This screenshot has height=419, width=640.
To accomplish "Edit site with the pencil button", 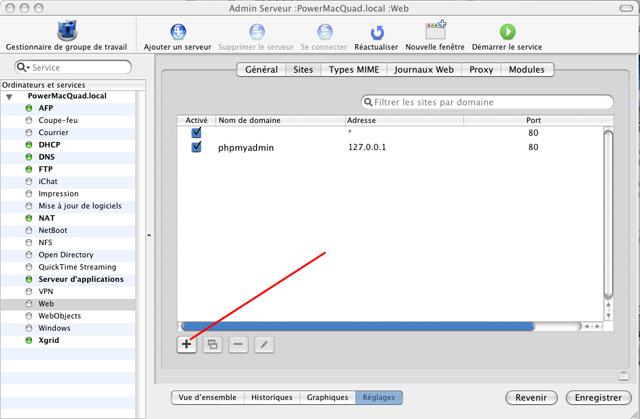I will click(x=264, y=344).
